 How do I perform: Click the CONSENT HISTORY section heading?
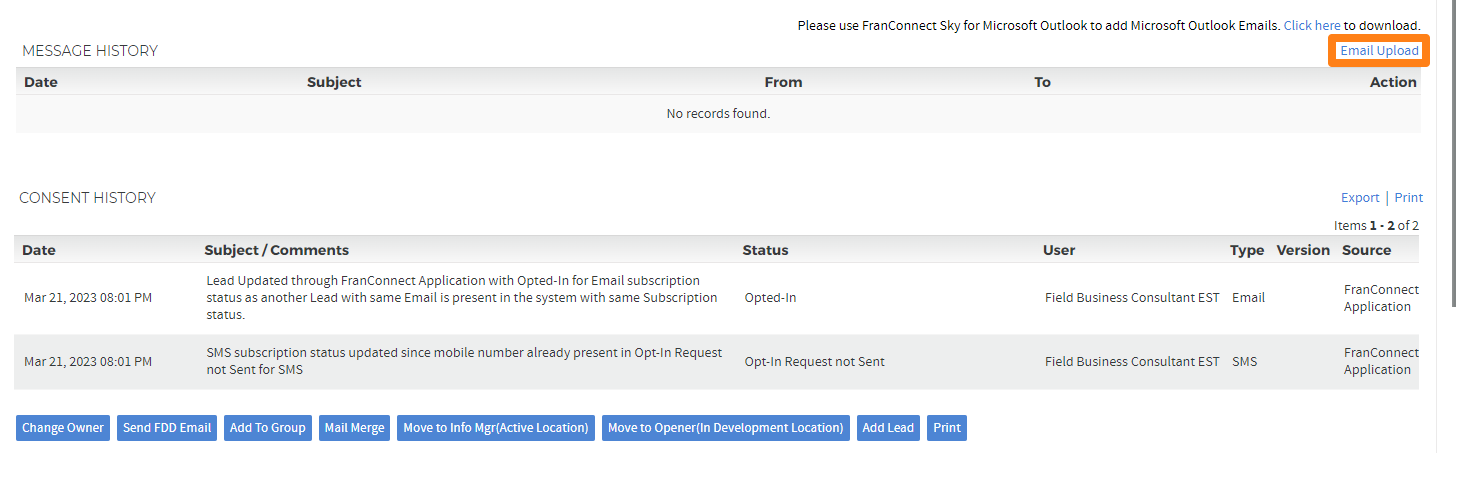point(88,198)
